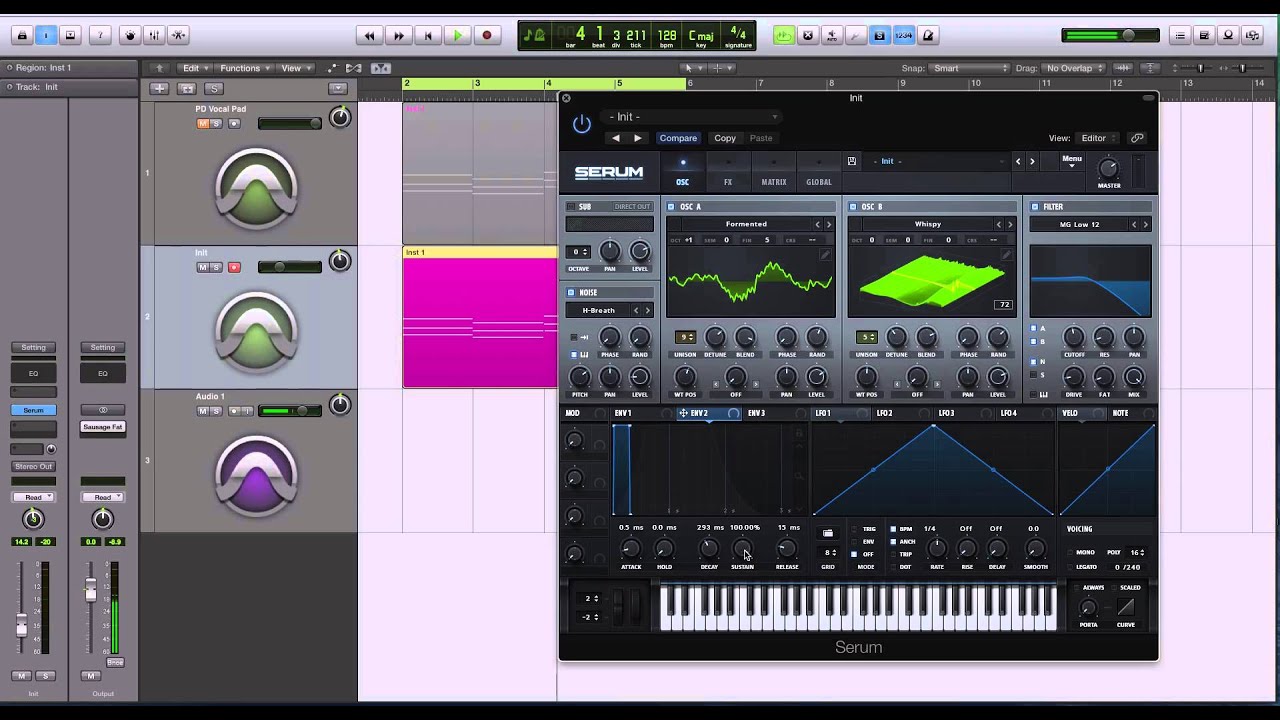Enable MONO voicing checkbox

(x=1070, y=552)
